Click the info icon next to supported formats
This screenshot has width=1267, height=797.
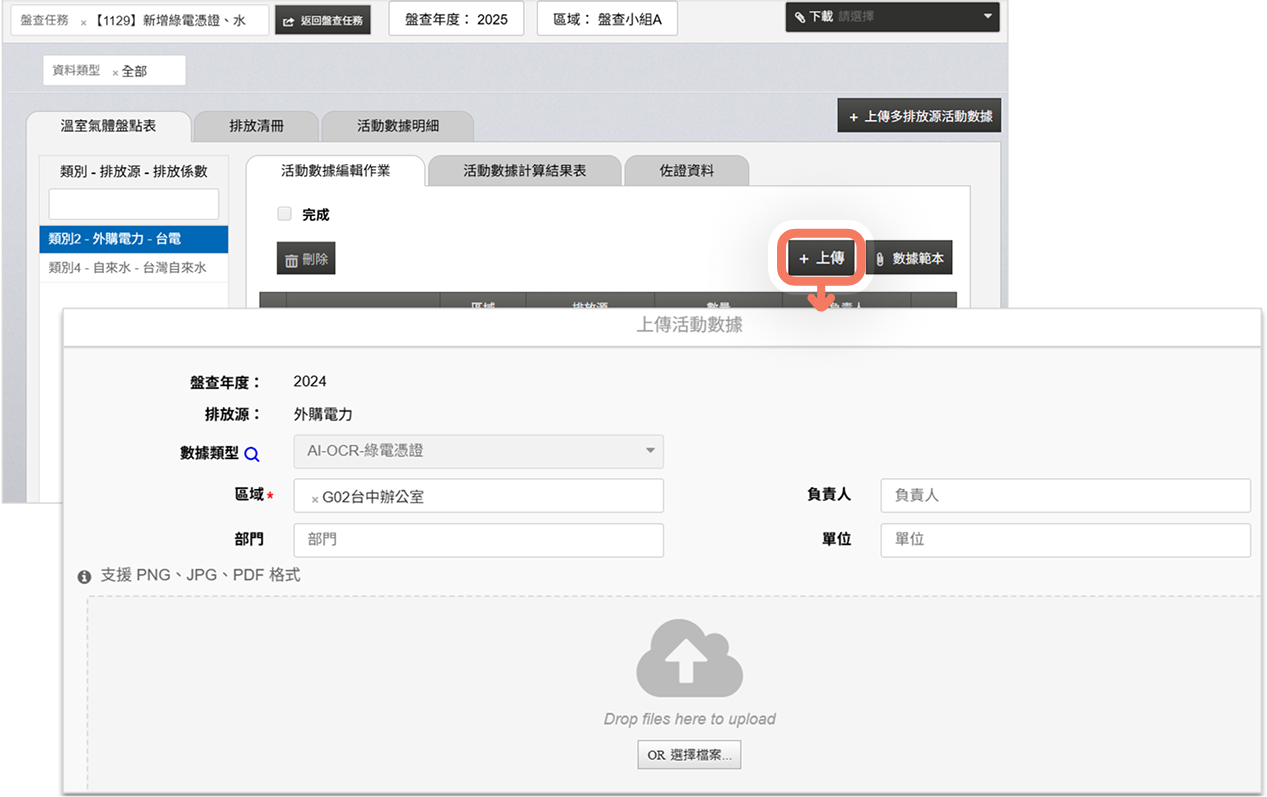[85, 577]
